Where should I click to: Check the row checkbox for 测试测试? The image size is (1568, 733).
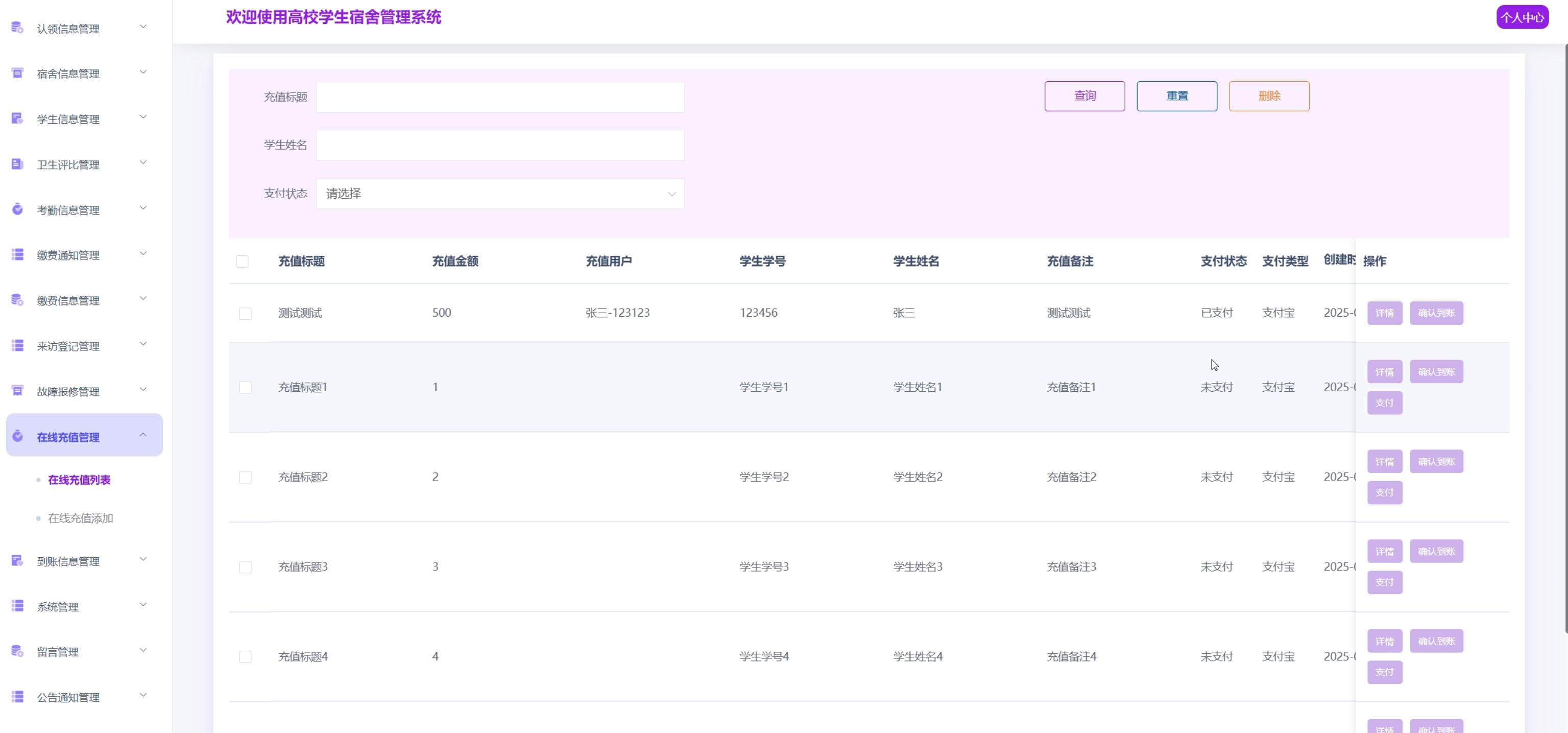[x=245, y=314]
